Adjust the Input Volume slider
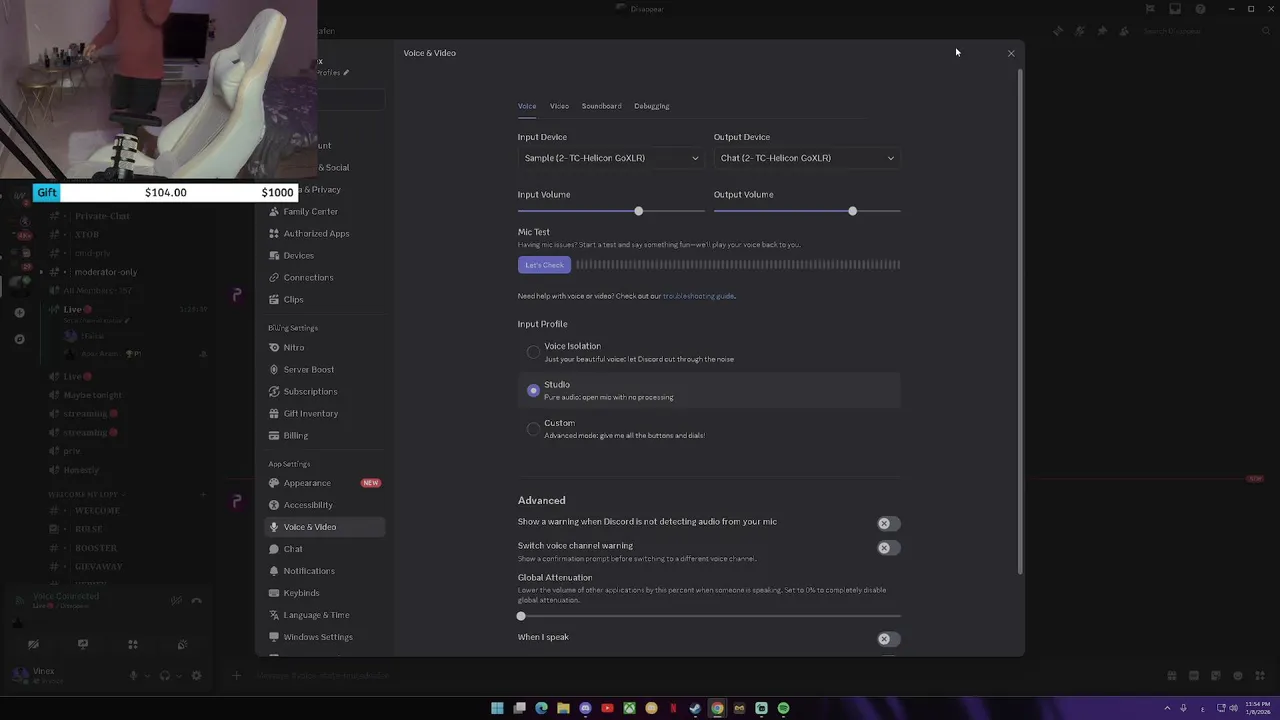This screenshot has width=1280, height=720. point(638,211)
